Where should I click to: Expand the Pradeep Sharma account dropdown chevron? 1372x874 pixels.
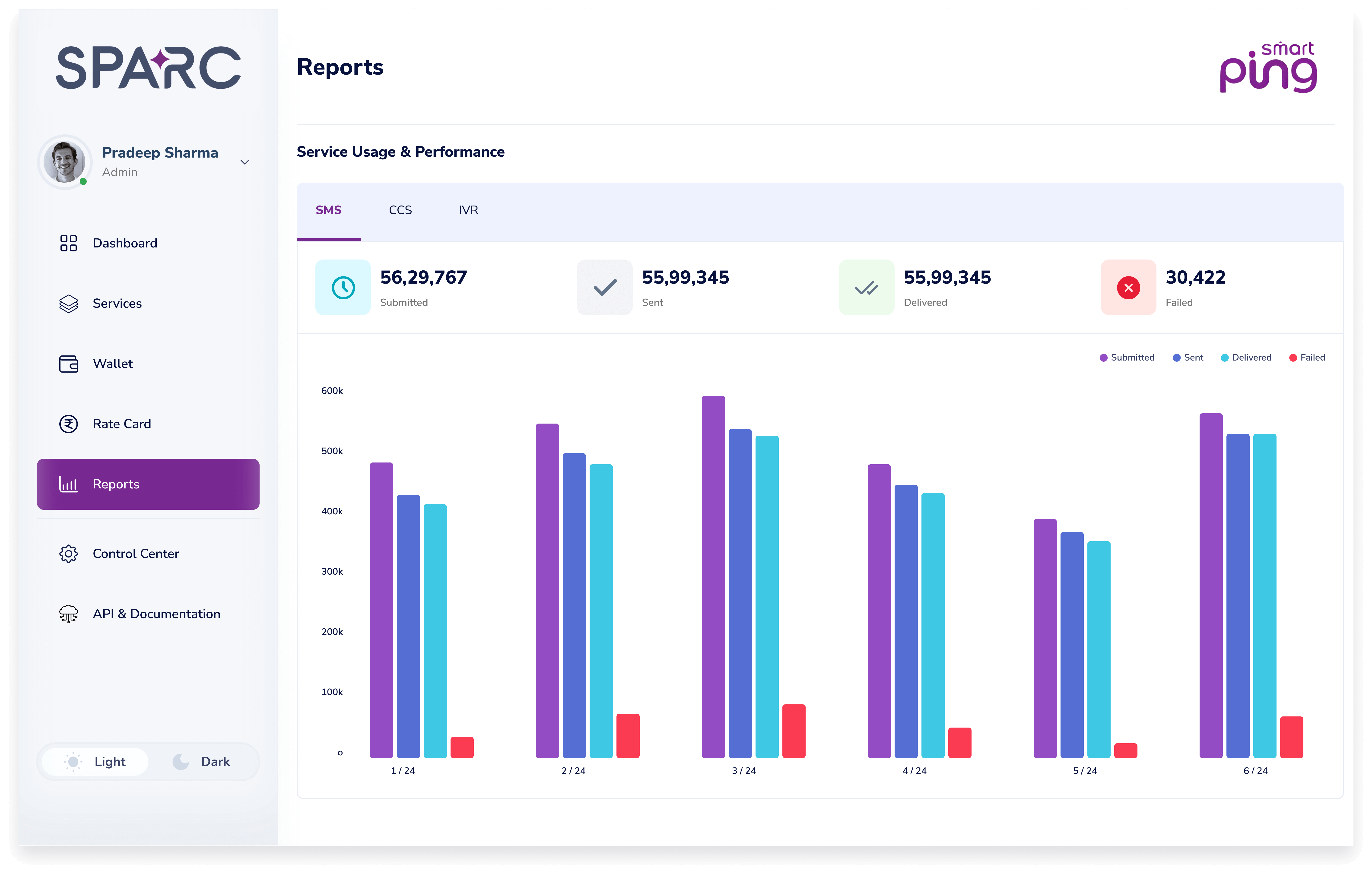[x=245, y=162]
